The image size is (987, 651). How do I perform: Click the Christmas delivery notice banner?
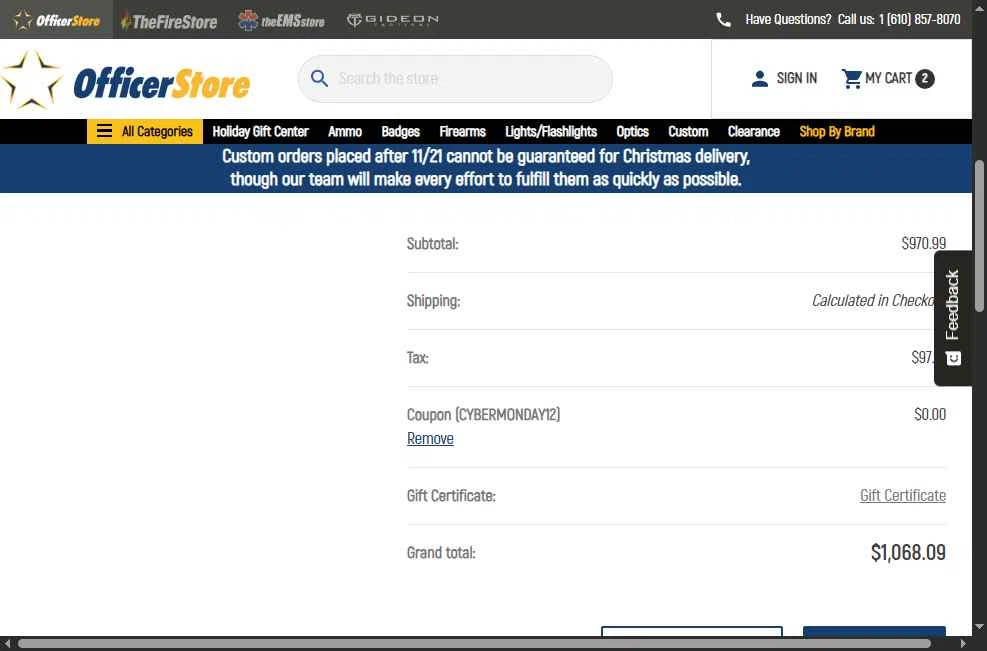[x=485, y=168]
